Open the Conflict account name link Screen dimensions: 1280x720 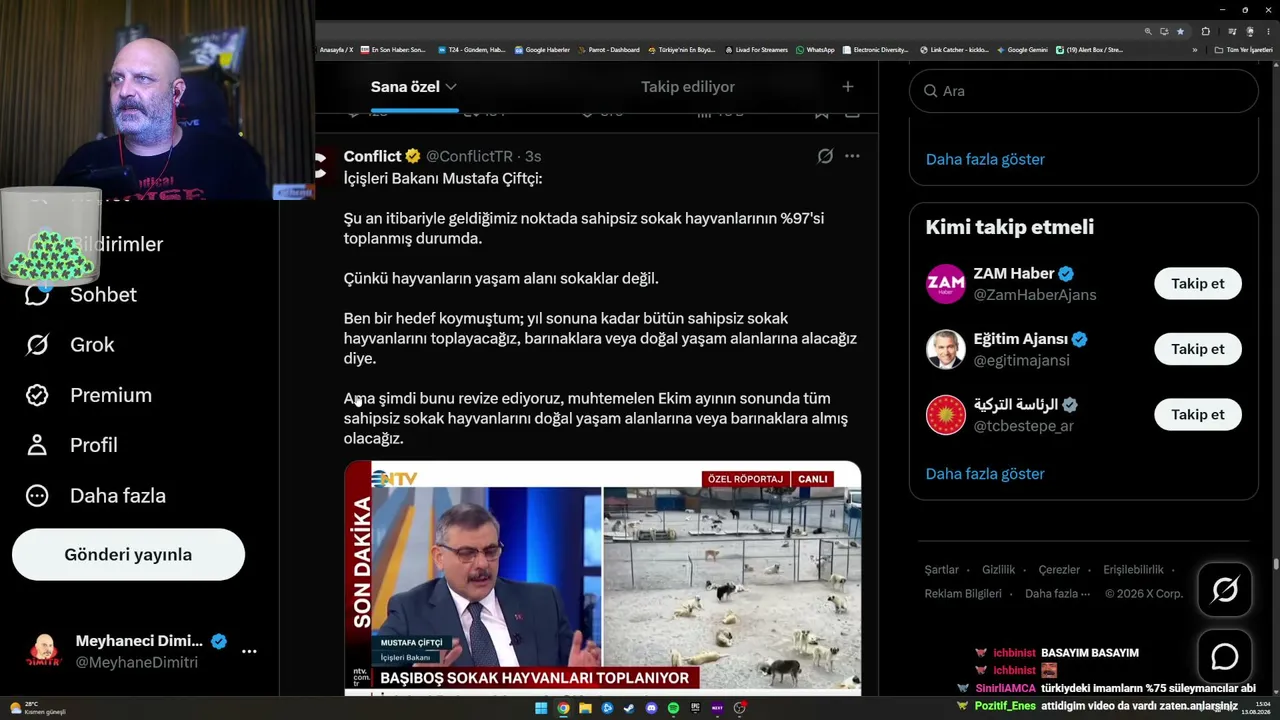(x=372, y=156)
